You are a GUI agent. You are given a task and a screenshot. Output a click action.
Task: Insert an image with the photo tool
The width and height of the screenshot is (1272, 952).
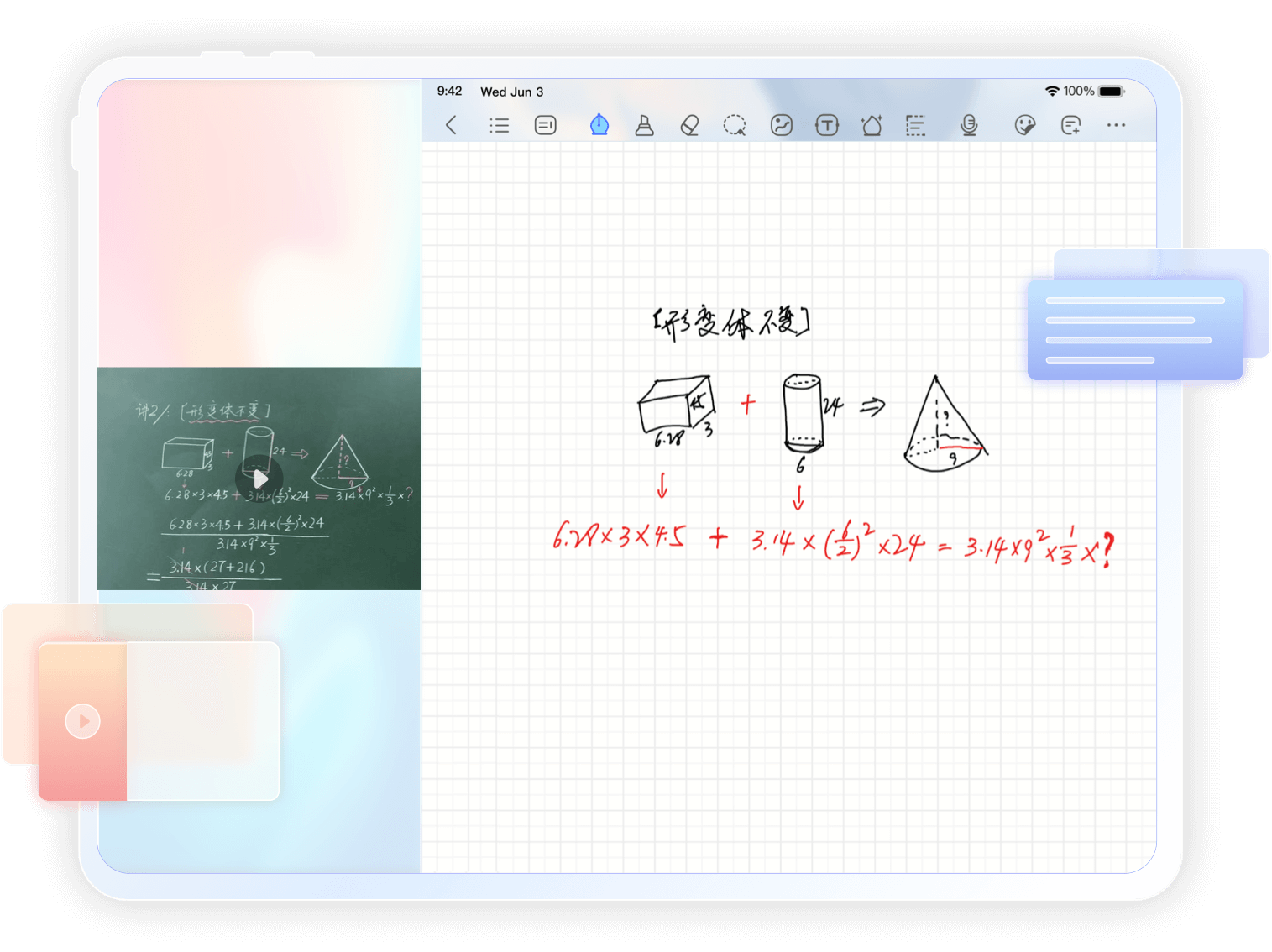[782, 125]
